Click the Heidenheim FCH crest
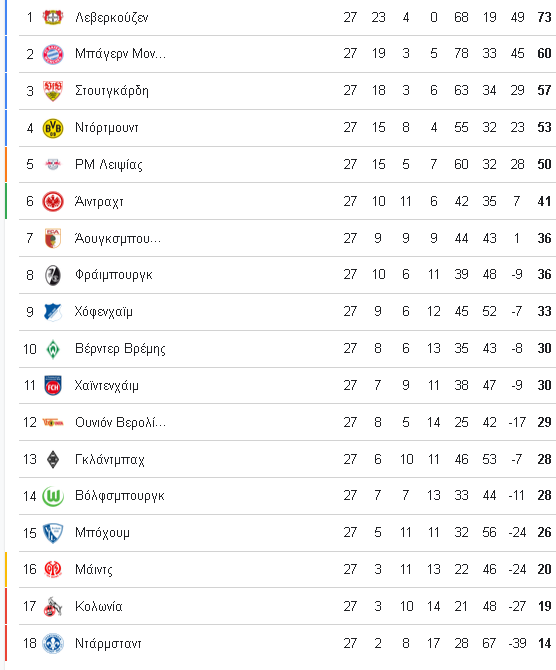The width and height of the screenshot is (556, 670). pyautogui.click(x=53, y=385)
